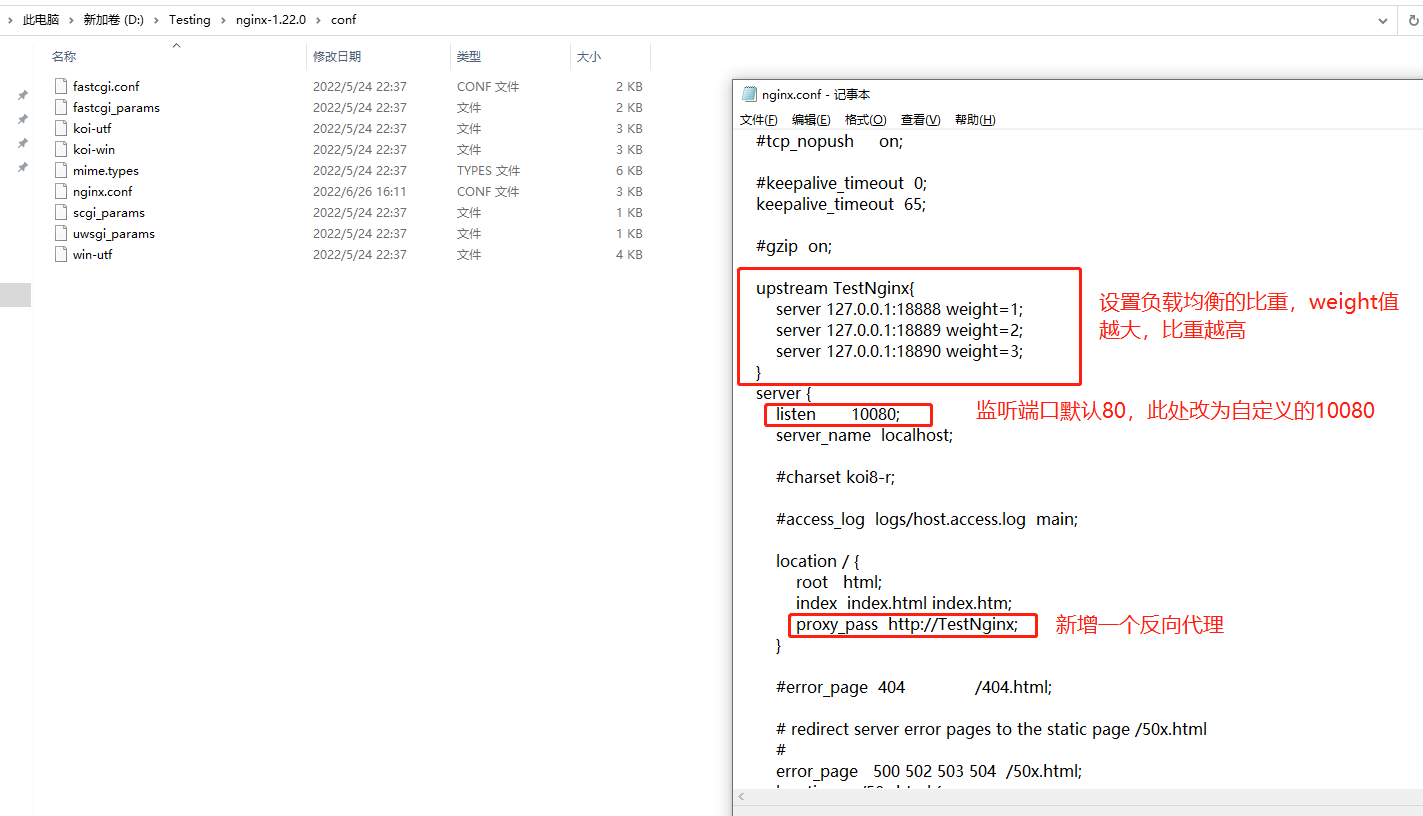
Task: Select the mime.types file name
Action: tap(106, 171)
